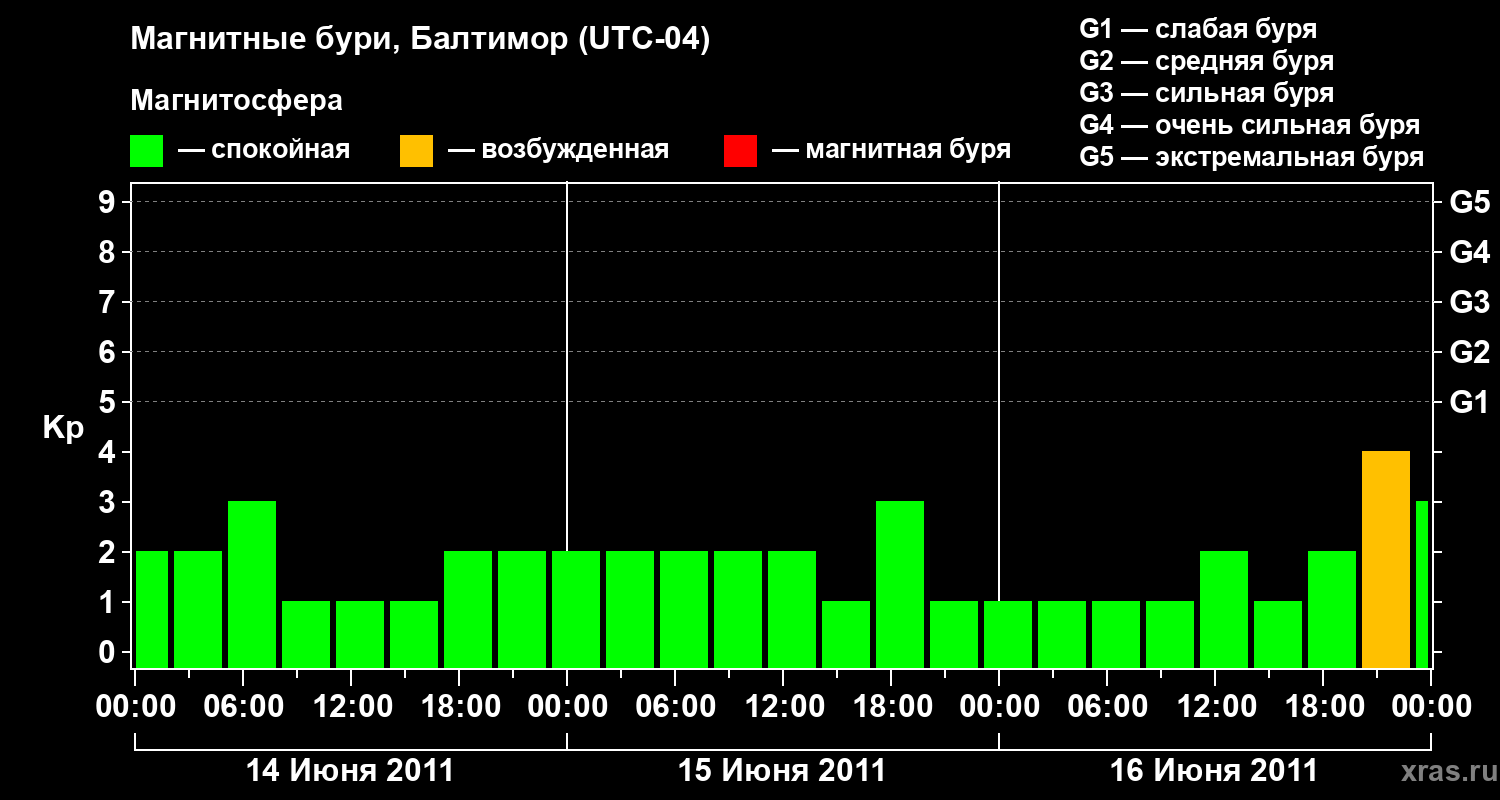Click the 'Магнитосфера' legend heading
The height and width of the screenshot is (800, 1500).
click(x=237, y=101)
